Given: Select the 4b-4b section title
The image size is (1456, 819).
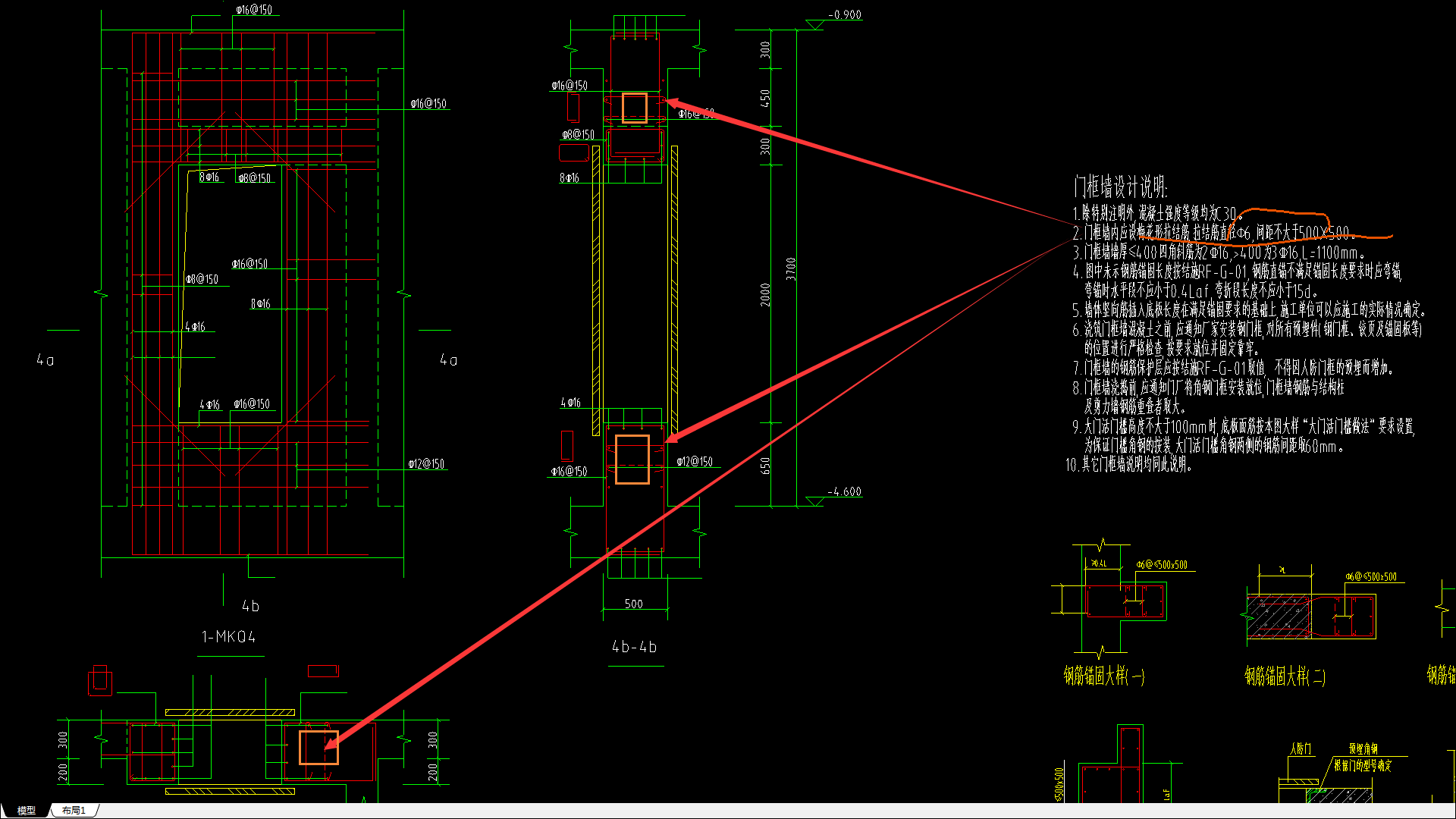Looking at the screenshot, I should (635, 647).
